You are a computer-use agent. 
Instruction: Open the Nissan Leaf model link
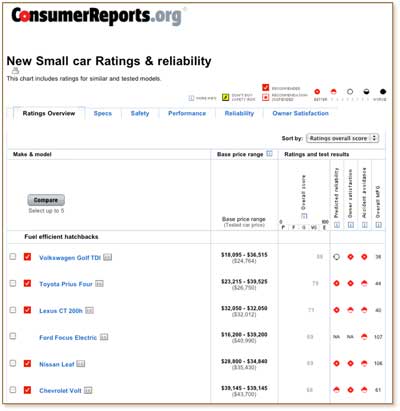57,364
